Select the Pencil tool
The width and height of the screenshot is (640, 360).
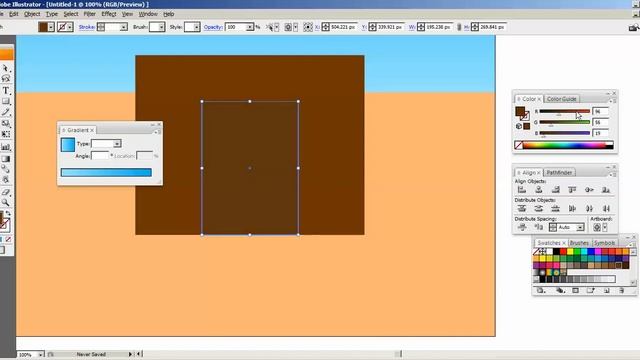(x=5, y=112)
